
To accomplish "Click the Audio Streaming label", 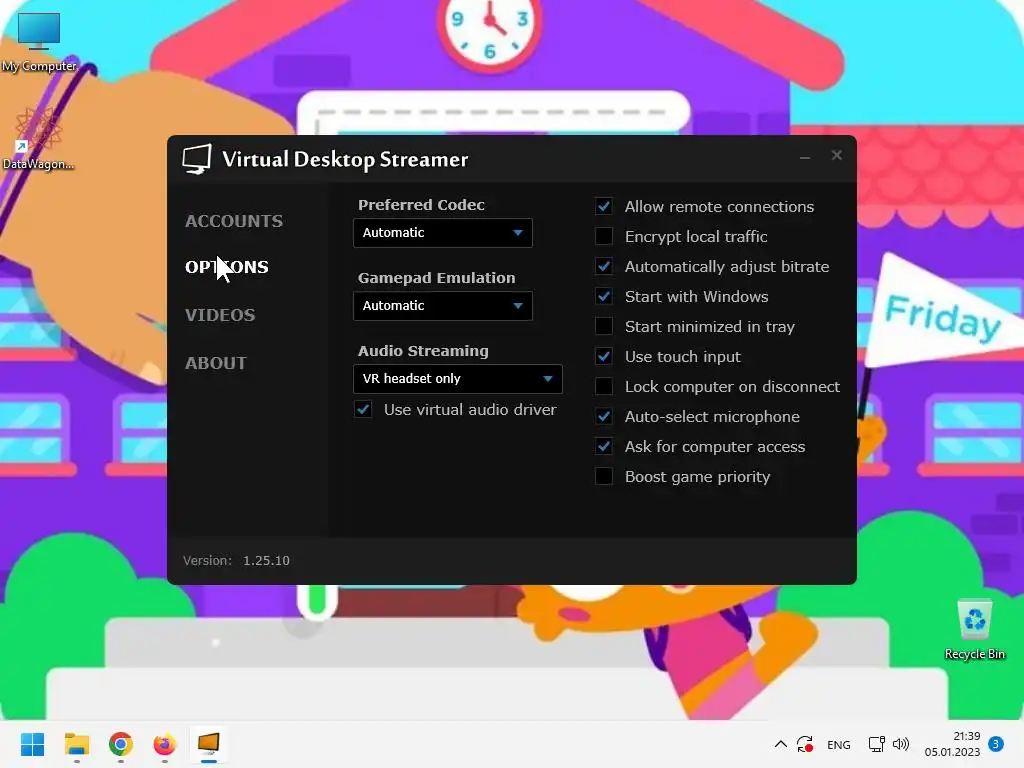I will point(423,351).
